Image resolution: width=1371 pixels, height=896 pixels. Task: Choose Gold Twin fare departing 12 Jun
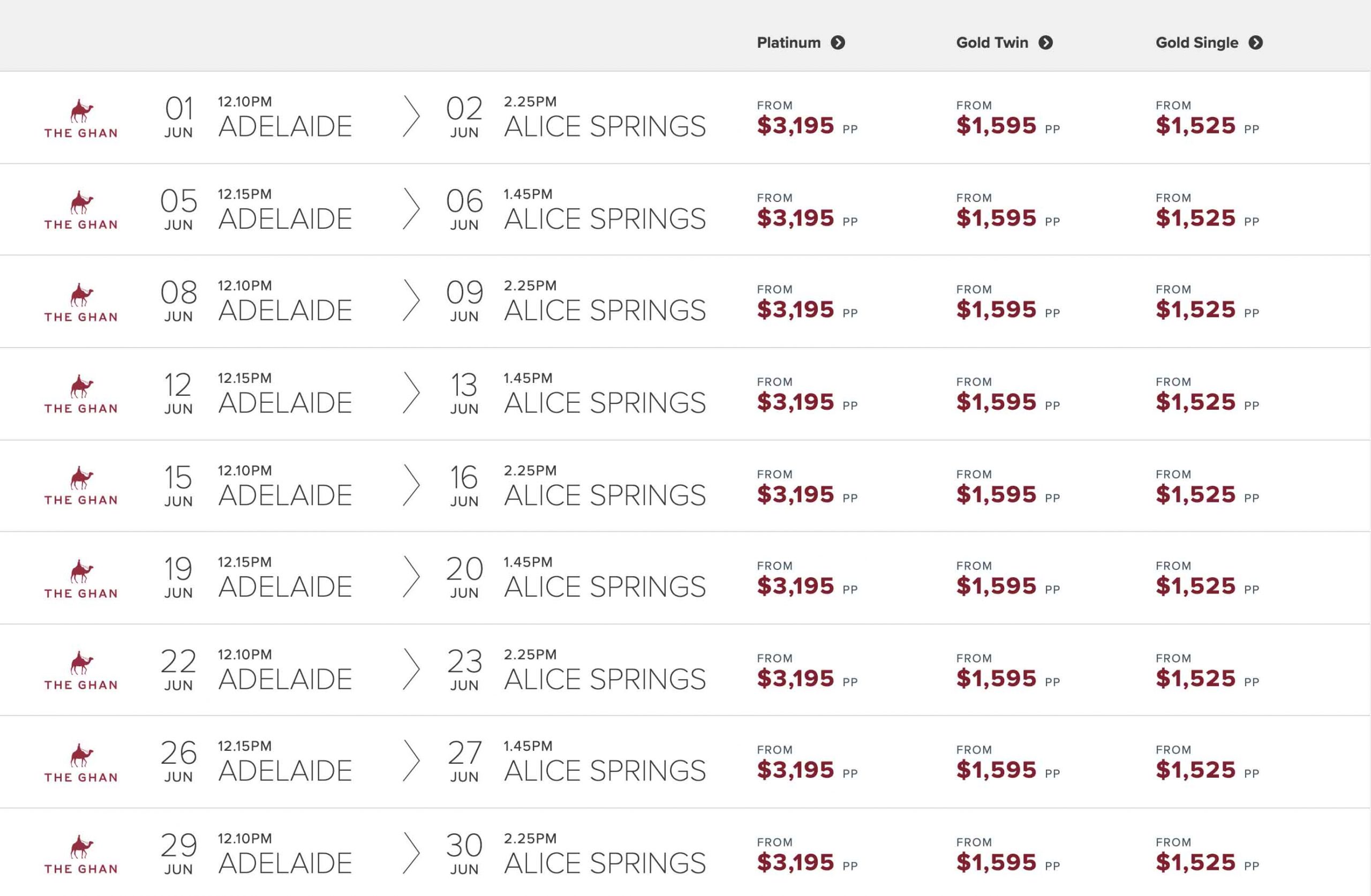tap(996, 402)
